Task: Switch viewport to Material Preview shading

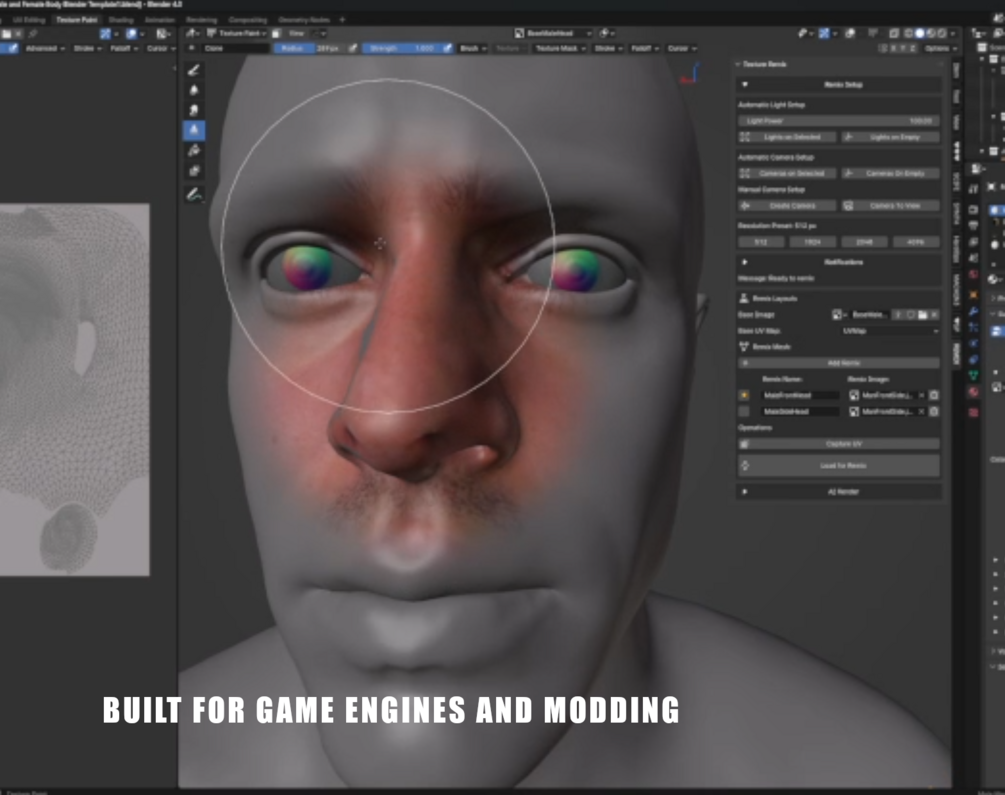Action: 931,33
